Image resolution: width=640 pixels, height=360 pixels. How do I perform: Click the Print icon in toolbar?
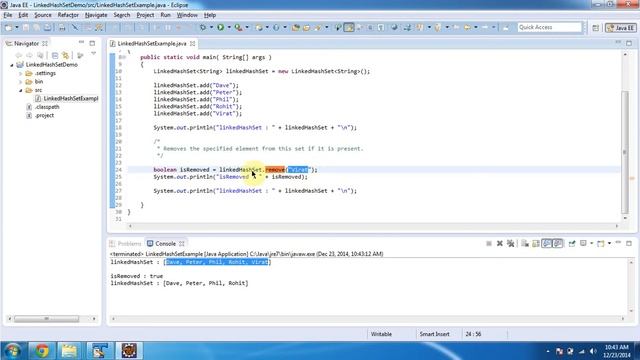(62, 27)
